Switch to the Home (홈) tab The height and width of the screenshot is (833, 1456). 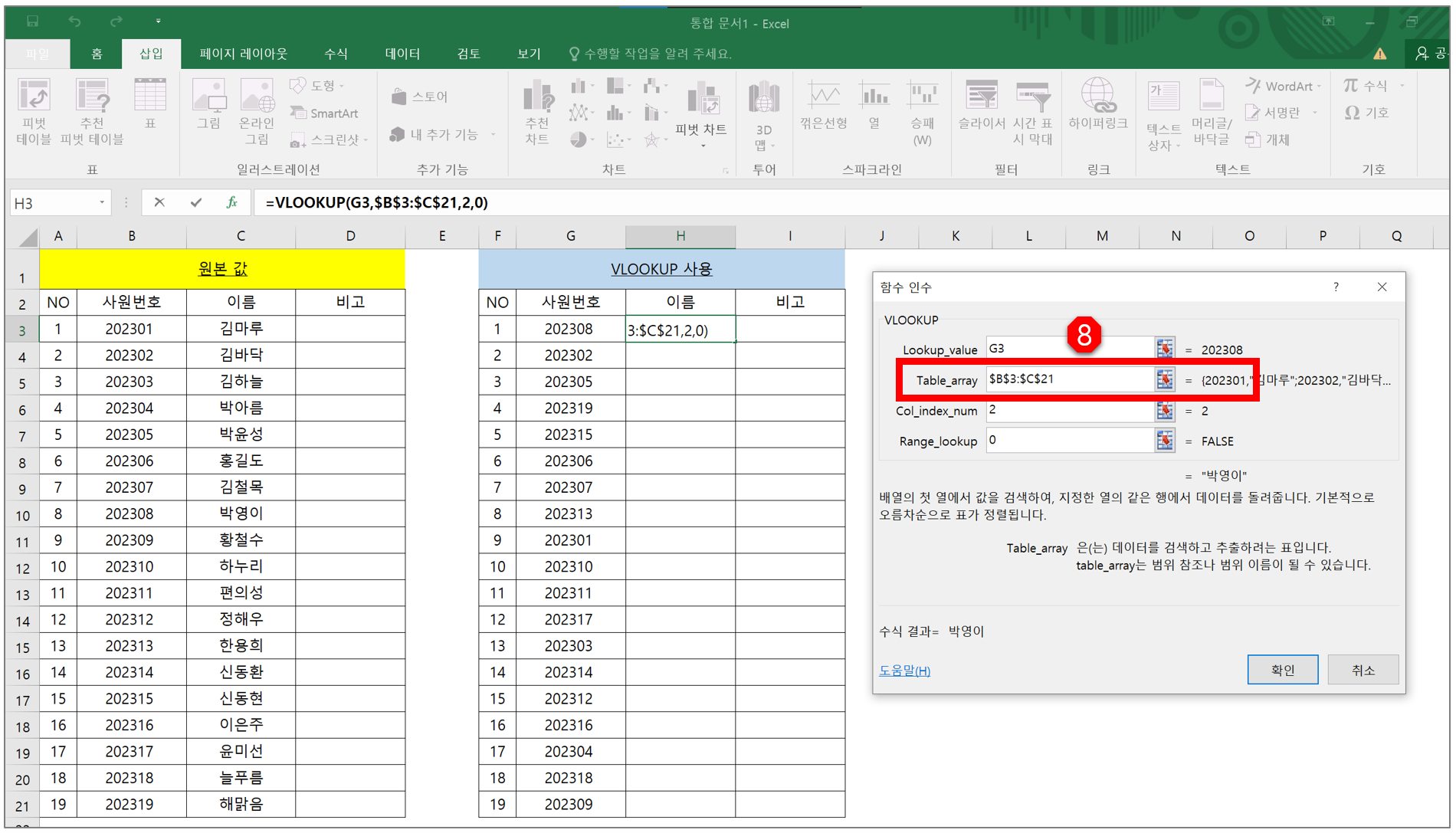pyautogui.click(x=97, y=54)
